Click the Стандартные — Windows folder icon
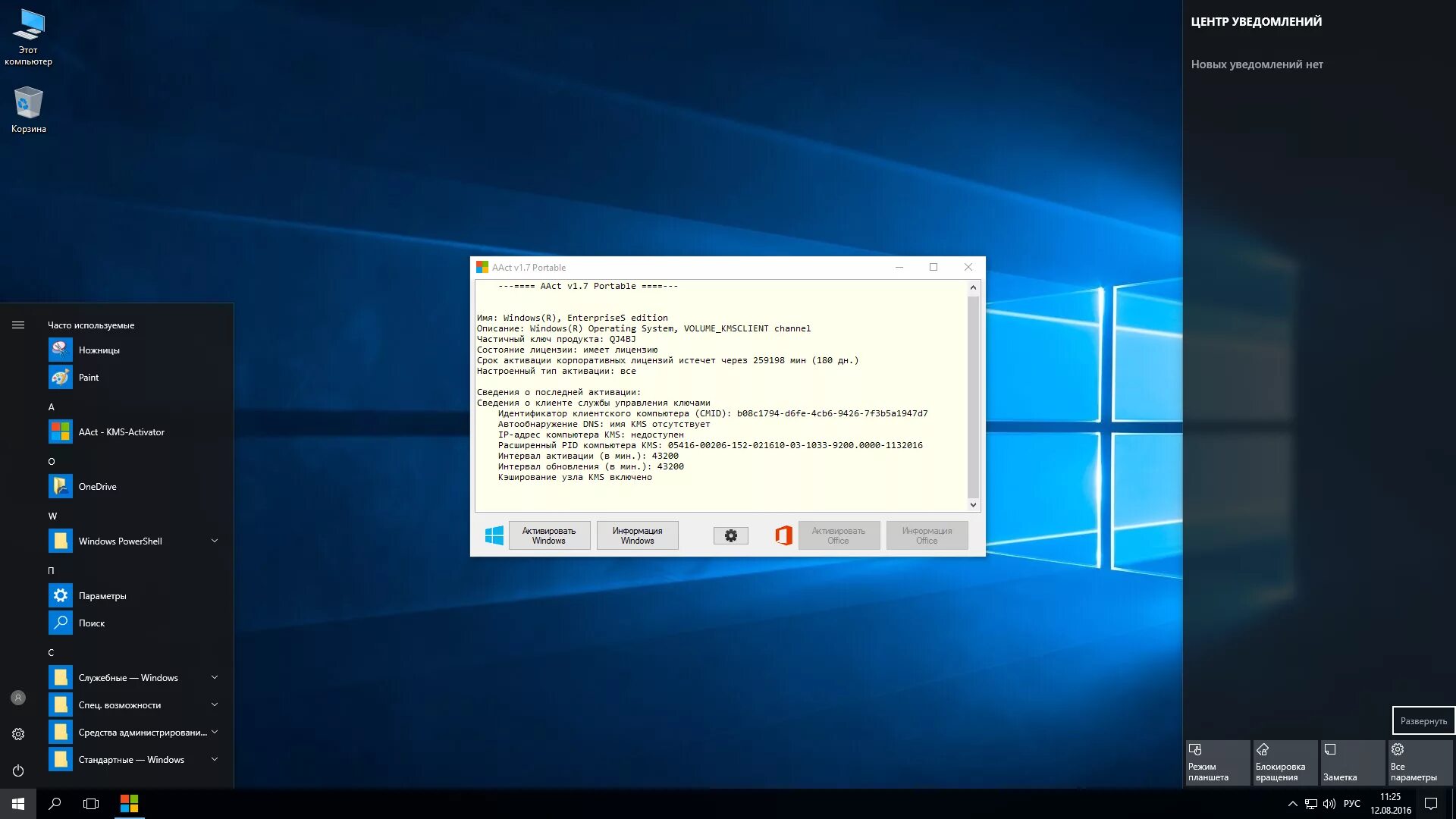The width and height of the screenshot is (1456, 819). [61, 760]
